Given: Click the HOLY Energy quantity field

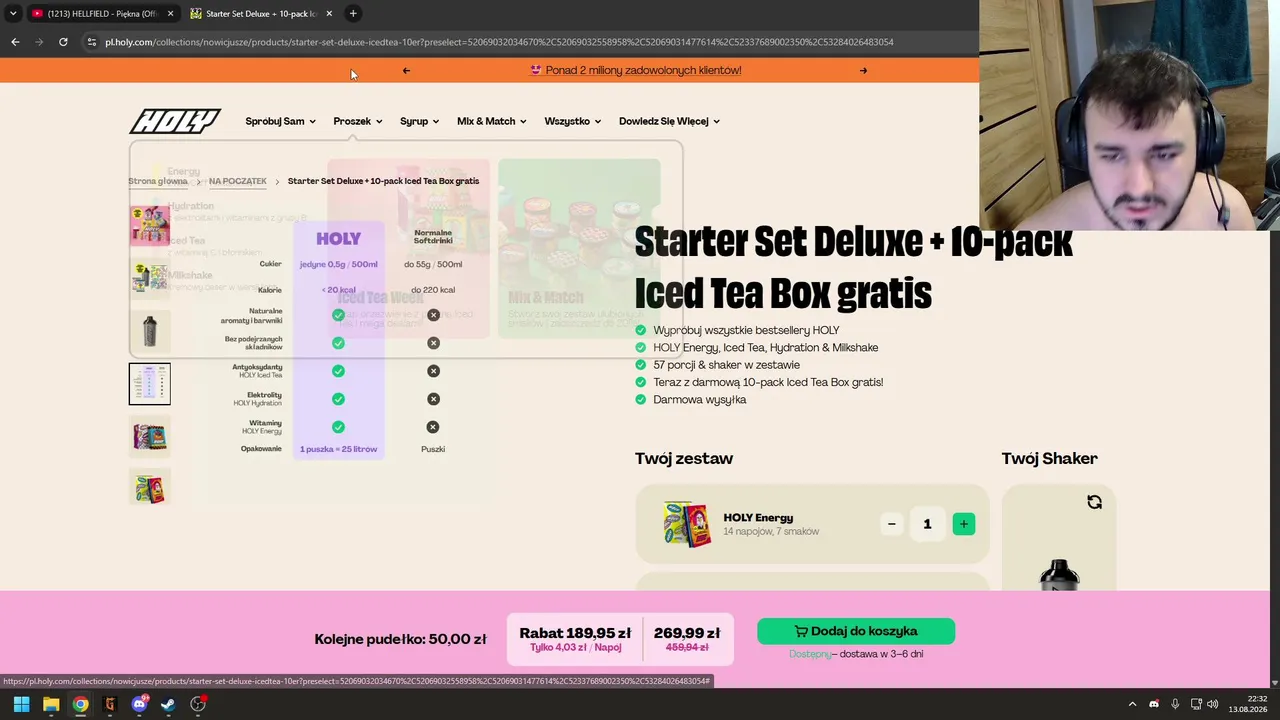Looking at the screenshot, I should tap(927, 524).
